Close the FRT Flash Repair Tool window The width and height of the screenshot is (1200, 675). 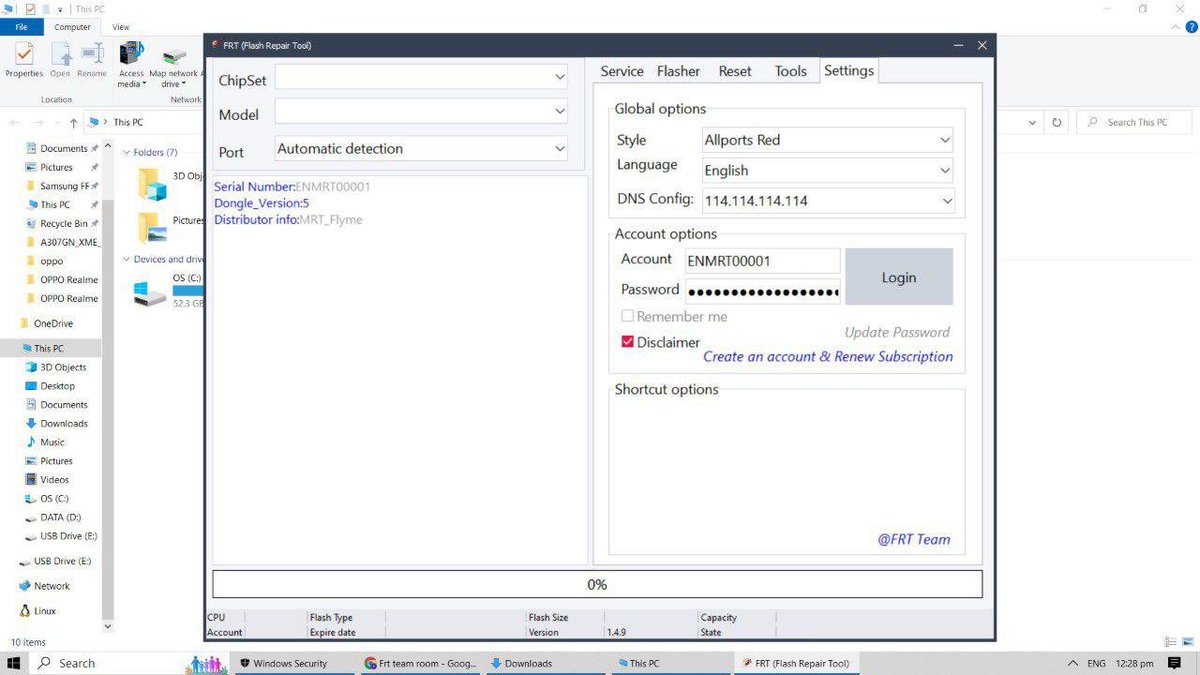[x=982, y=45]
